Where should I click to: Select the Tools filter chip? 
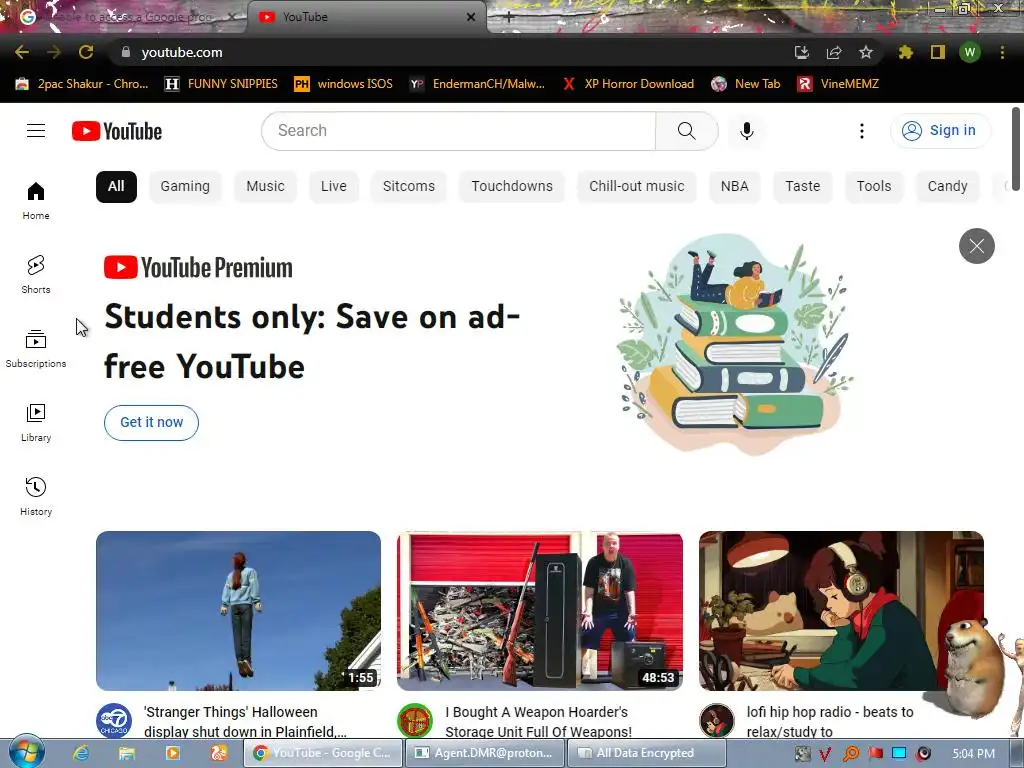coord(874,186)
